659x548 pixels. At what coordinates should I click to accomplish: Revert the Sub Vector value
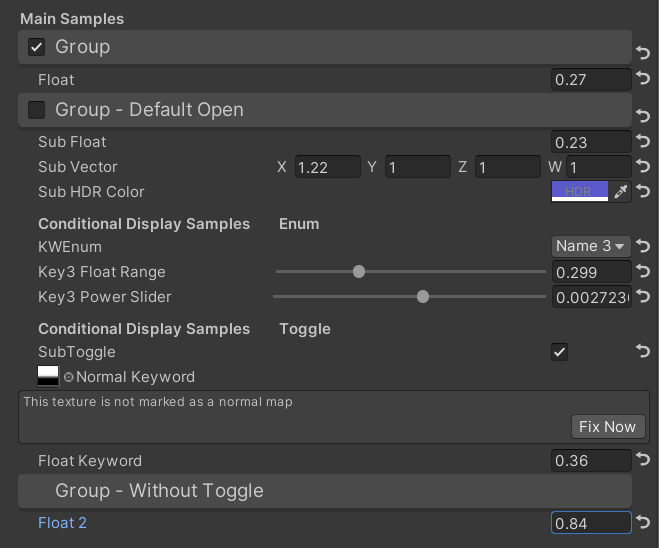pos(643,167)
